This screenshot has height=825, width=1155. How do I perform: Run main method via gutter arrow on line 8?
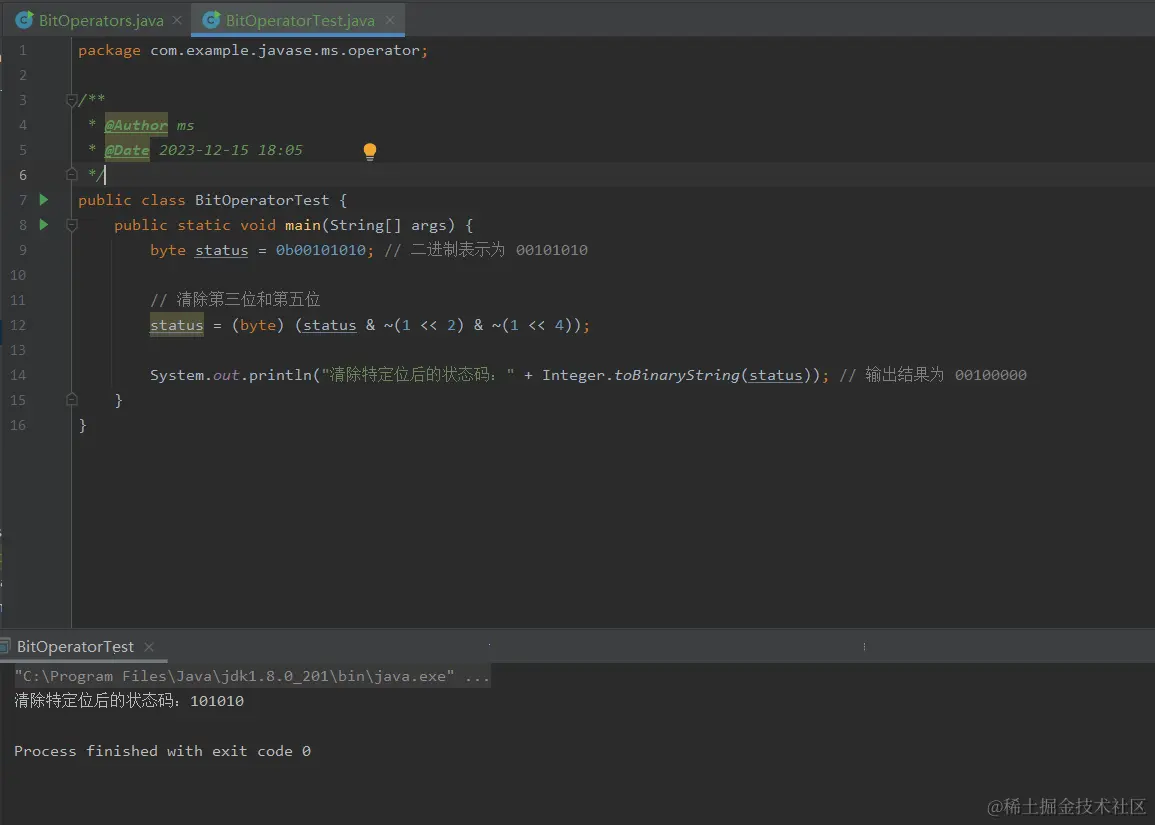click(43, 225)
